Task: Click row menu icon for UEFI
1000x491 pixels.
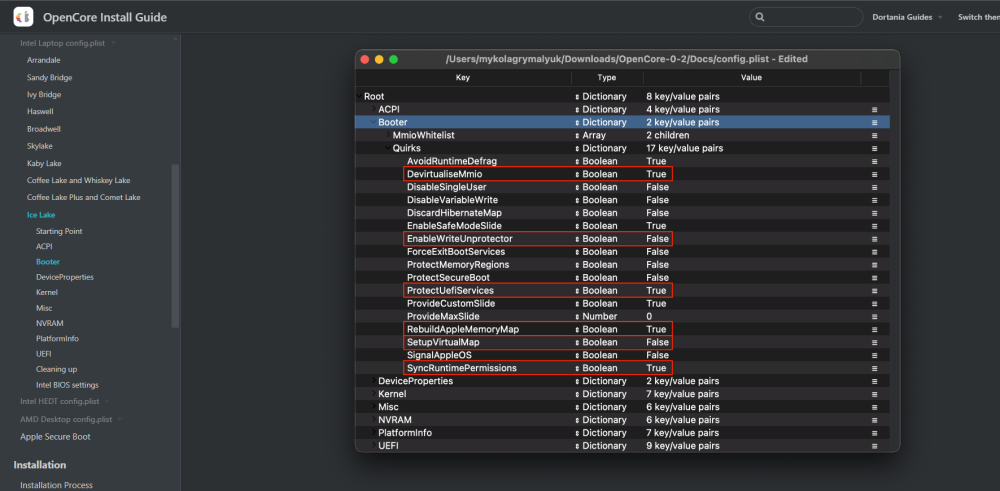Action: pyautogui.click(x=874, y=446)
